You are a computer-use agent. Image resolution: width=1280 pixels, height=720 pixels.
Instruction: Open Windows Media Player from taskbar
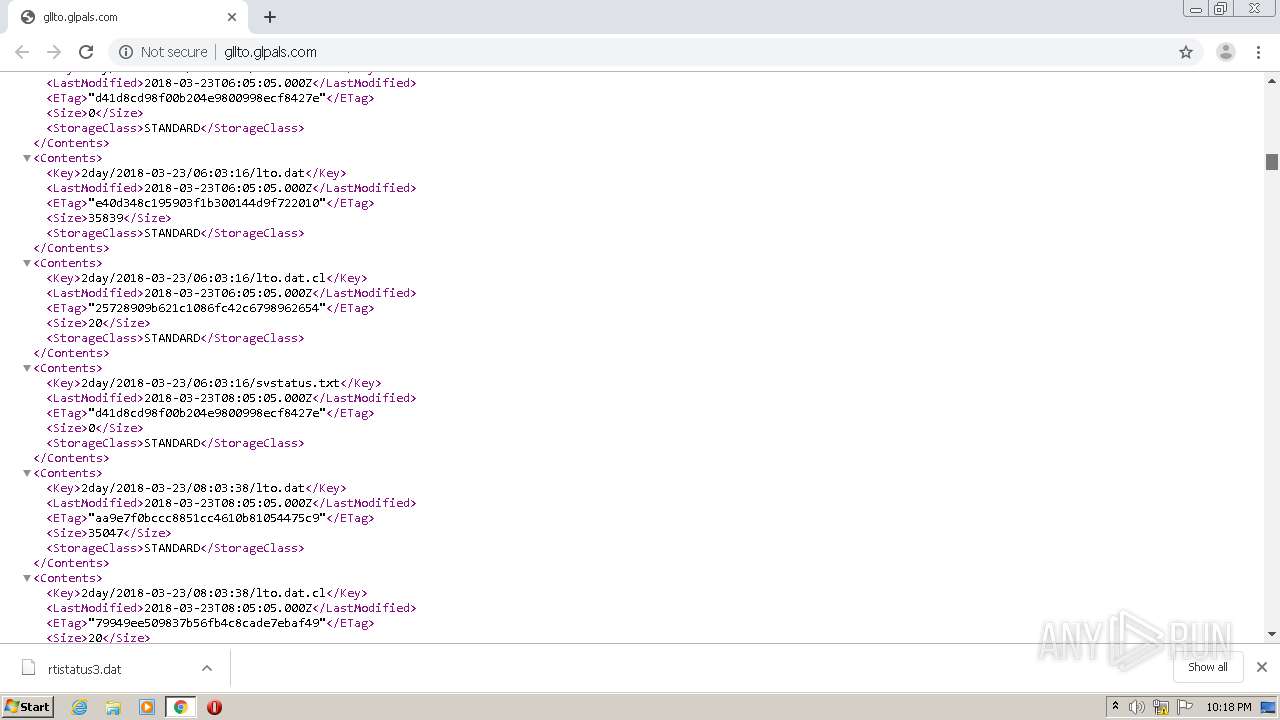coord(147,707)
